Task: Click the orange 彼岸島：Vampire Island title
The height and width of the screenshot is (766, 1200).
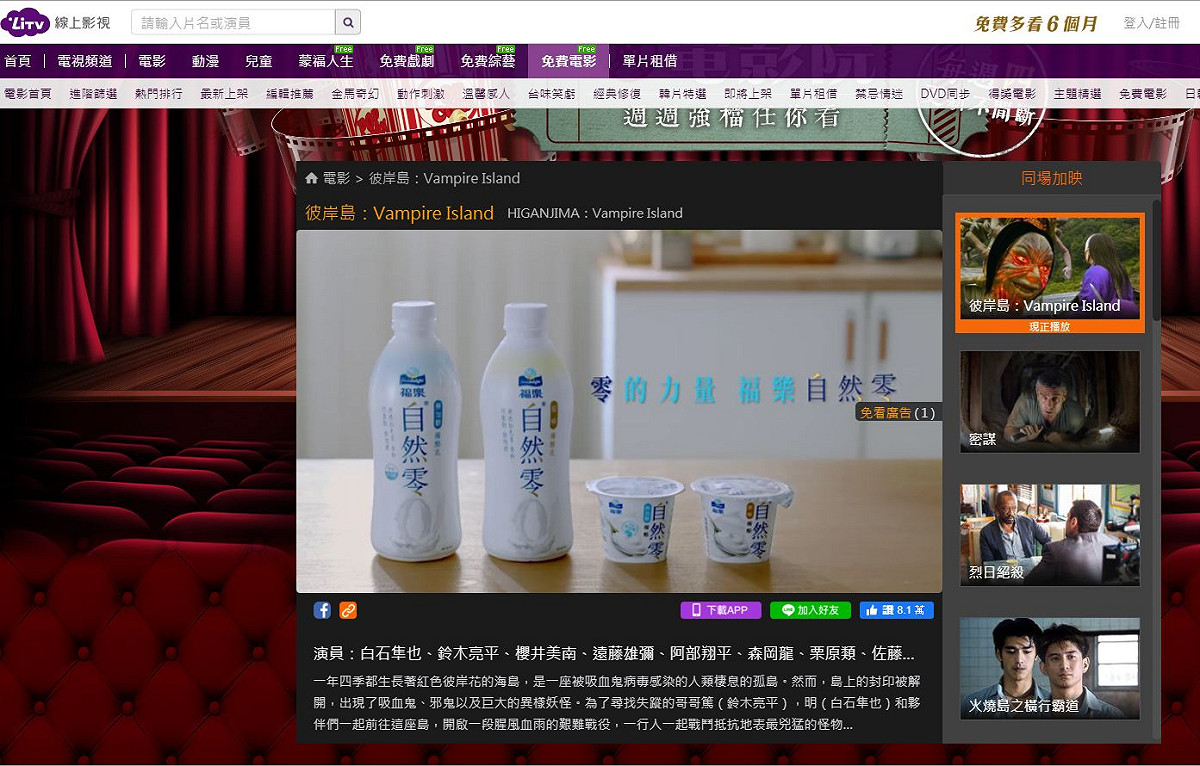Action: (x=400, y=213)
